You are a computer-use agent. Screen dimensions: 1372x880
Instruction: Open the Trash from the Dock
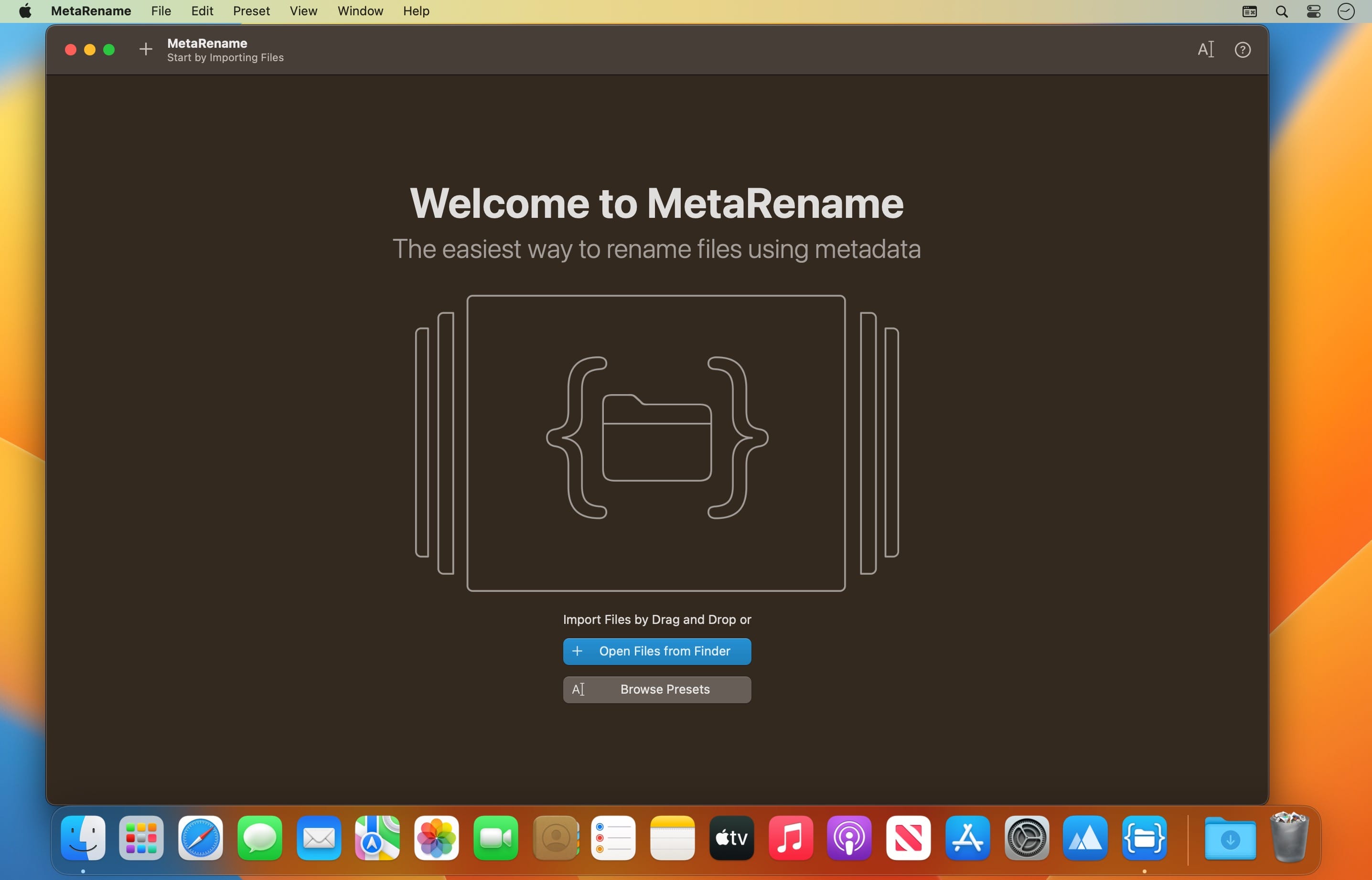[x=1290, y=838]
